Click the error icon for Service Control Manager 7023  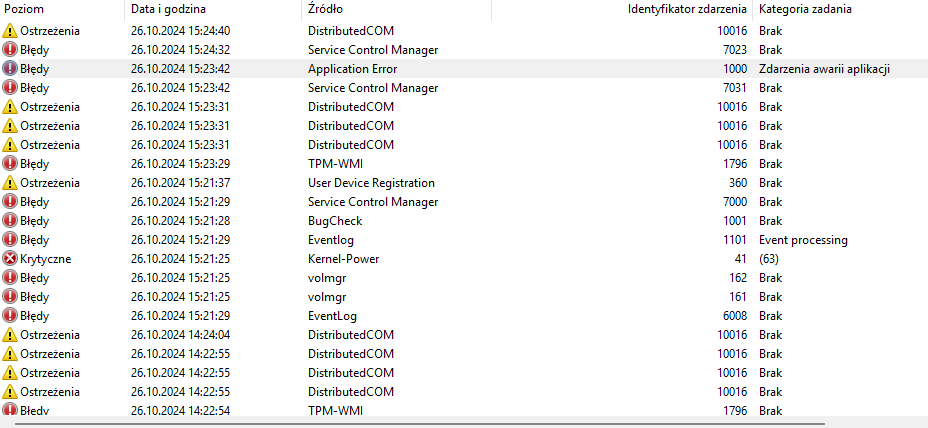(10, 50)
